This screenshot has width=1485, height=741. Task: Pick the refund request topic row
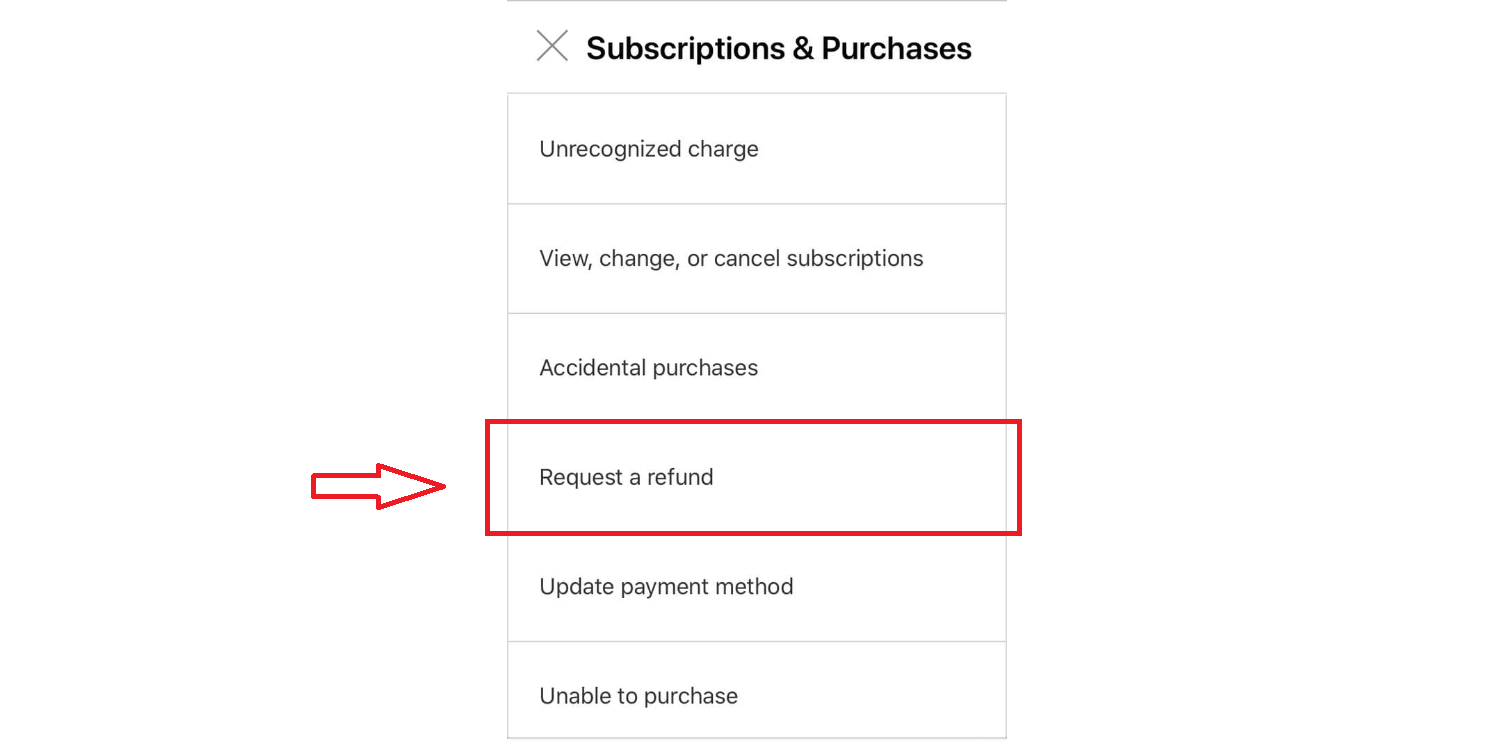[x=756, y=477]
